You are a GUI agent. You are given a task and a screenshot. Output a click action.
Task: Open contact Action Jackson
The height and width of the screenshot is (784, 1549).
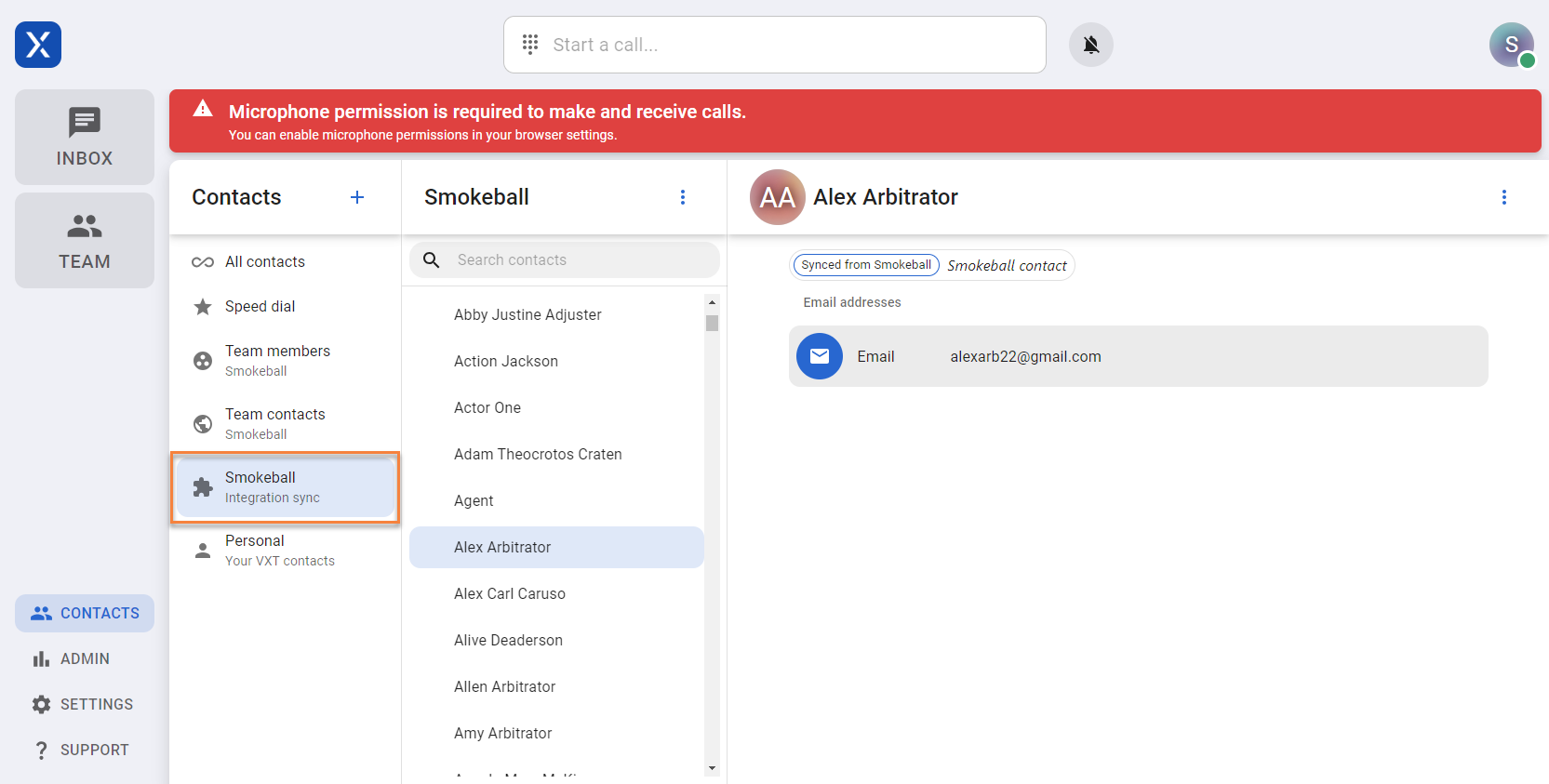[556, 361]
